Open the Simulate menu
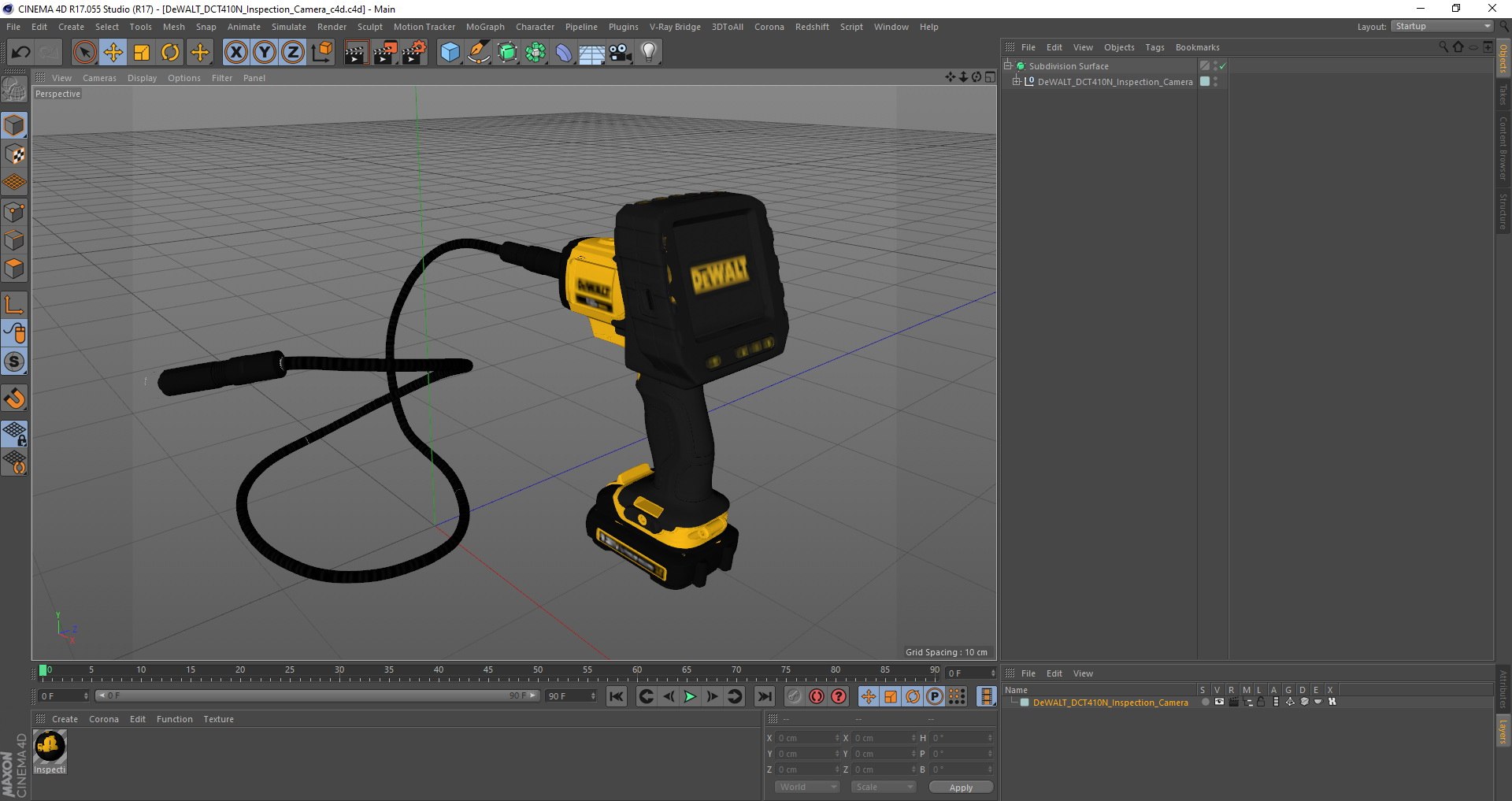This screenshot has height=801, width=1512. click(x=289, y=27)
